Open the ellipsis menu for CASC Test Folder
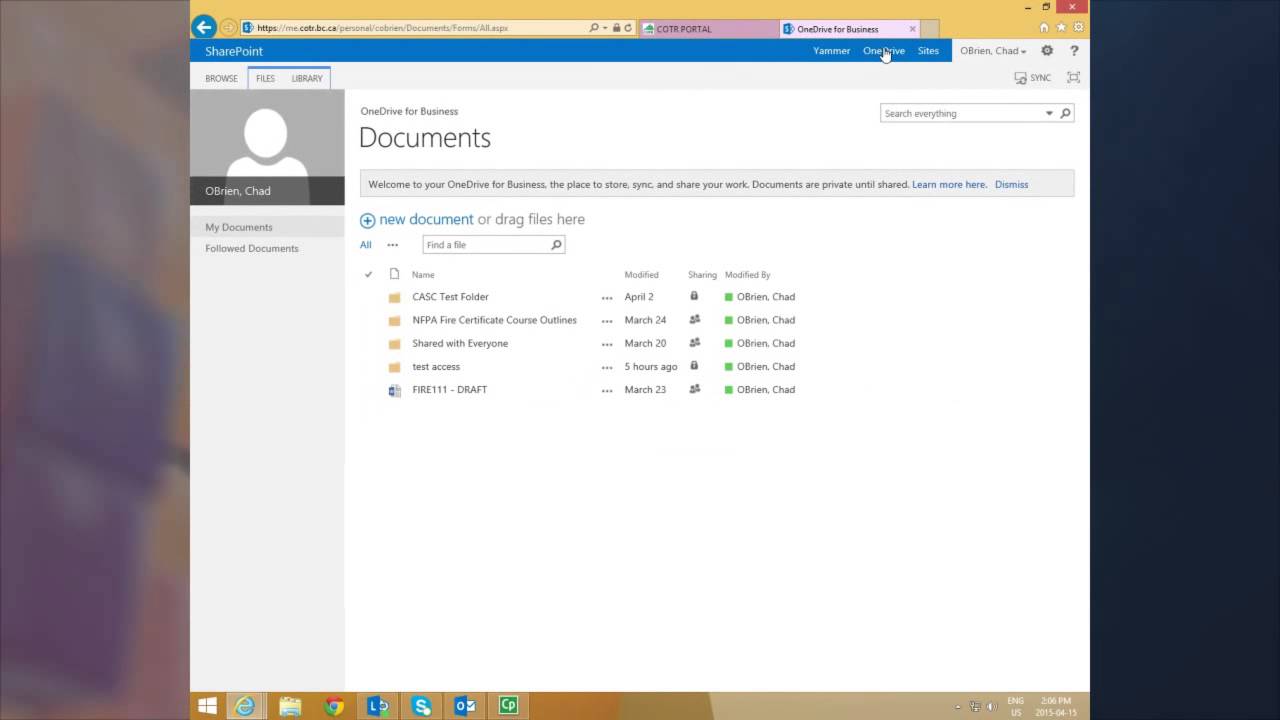The image size is (1280, 720). coord(607,297)
